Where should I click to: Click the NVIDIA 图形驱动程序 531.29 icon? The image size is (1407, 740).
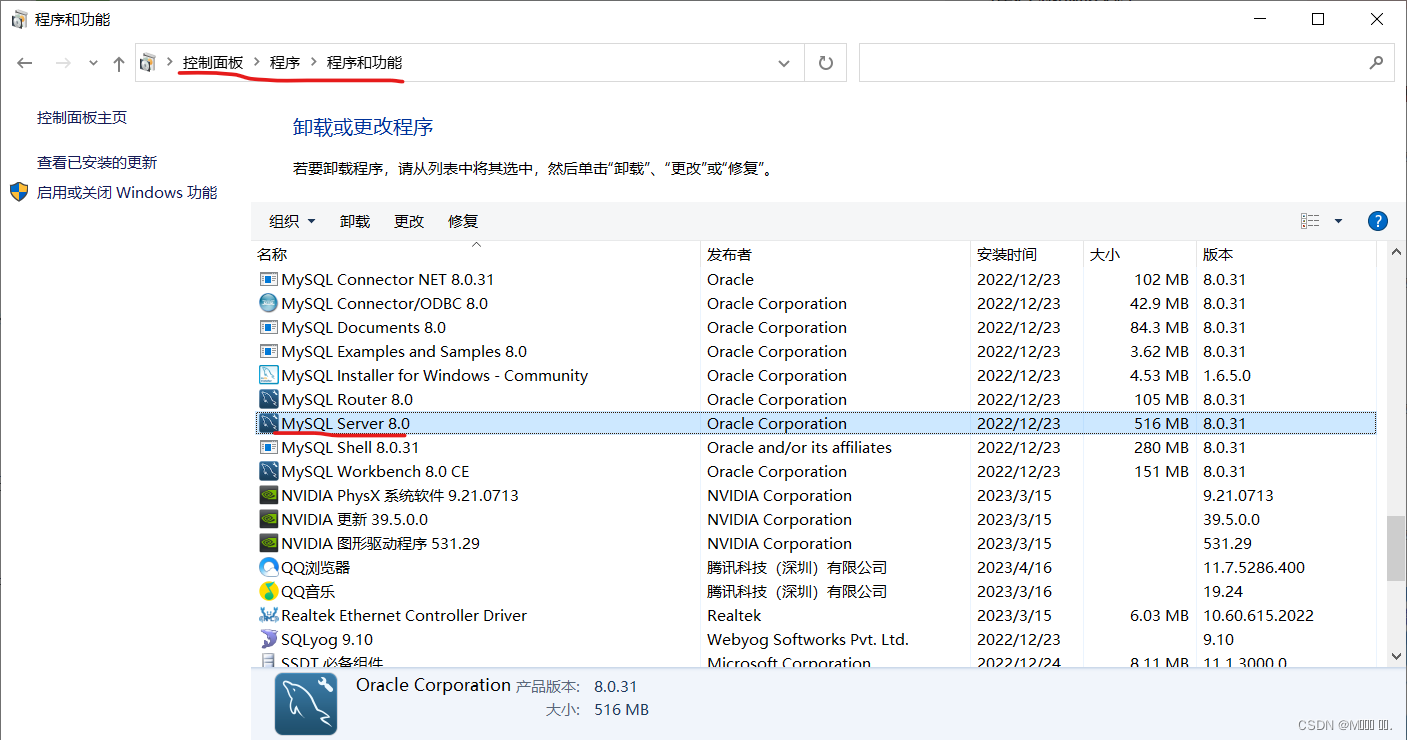pyautogui.click(x=268, y=543)
